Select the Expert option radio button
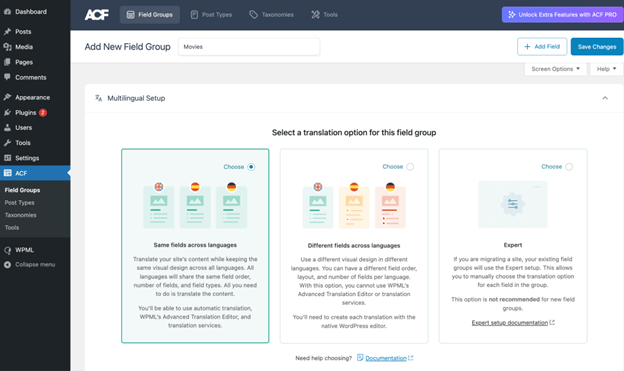Image resolution: width=624 pixels, height=371 pixels. point(569,167)
